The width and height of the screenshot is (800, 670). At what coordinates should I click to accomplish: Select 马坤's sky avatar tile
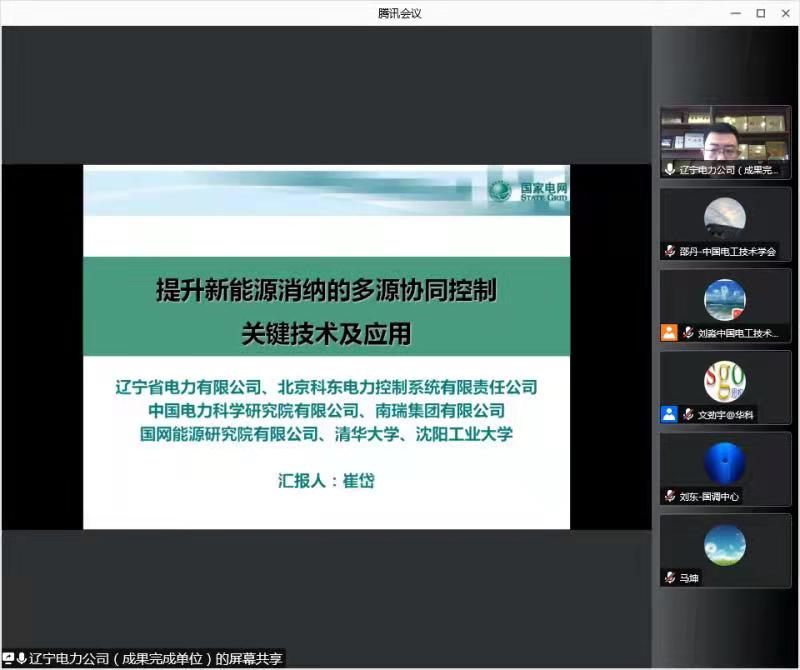click(725, 545)
